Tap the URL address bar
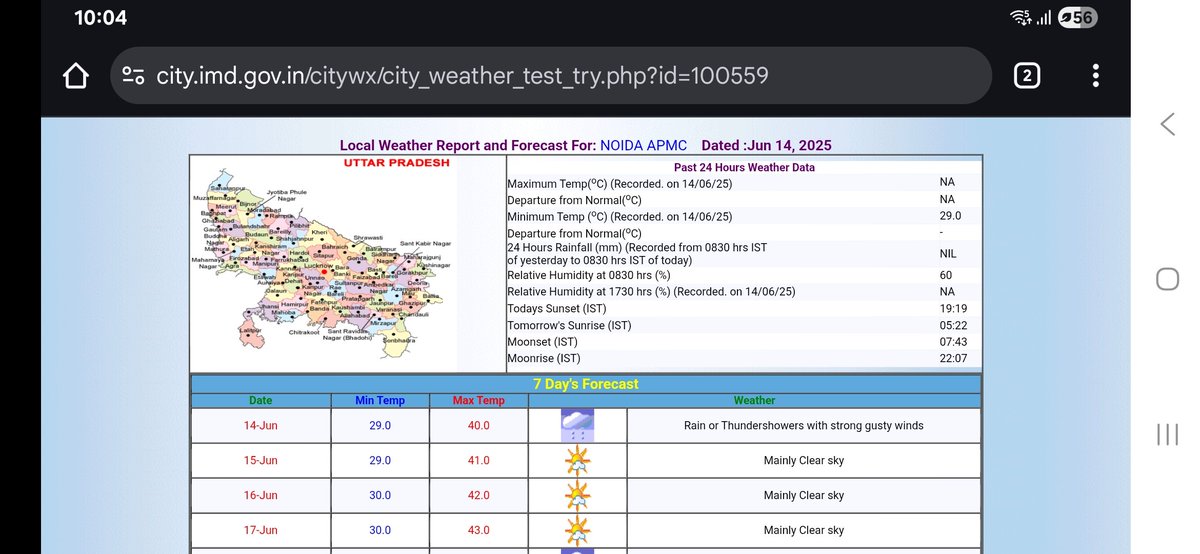Screen dimensions: 1200x554 (x=550, y=76)
